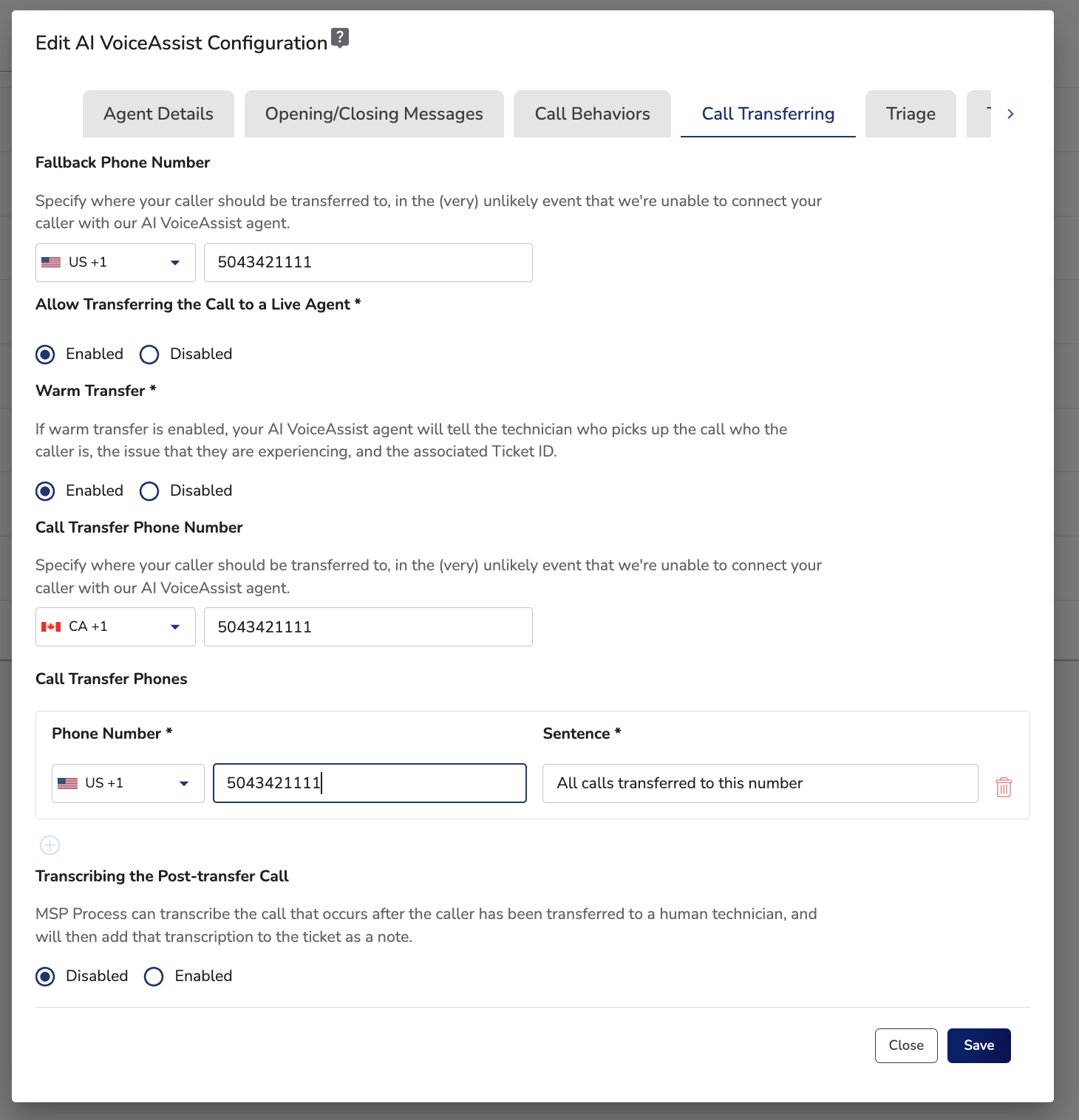Open fallback phone country code dropdown
The height and width of the screenshot is (1120, 1079).
[115, 262]
